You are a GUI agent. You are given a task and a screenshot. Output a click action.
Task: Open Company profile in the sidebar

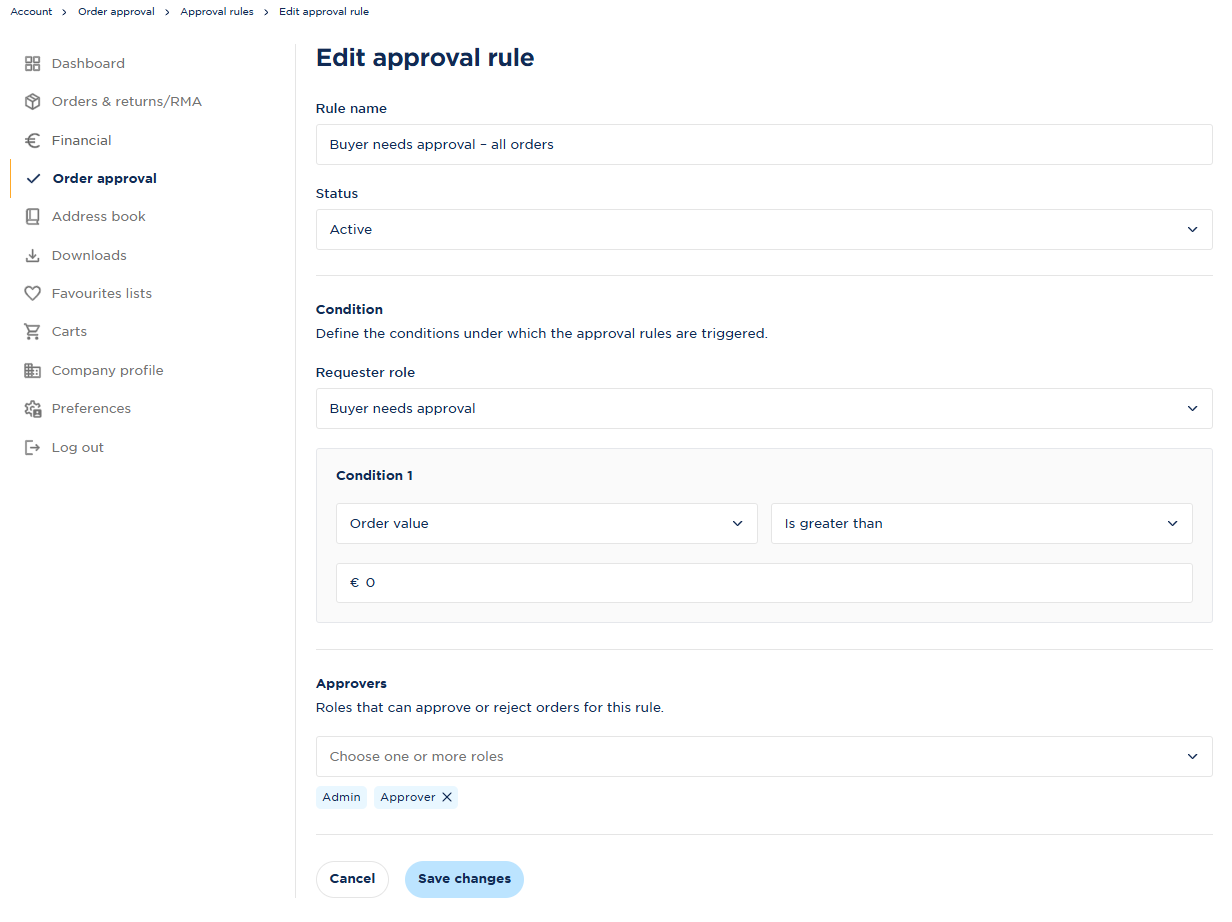click(x=107, y=371)
